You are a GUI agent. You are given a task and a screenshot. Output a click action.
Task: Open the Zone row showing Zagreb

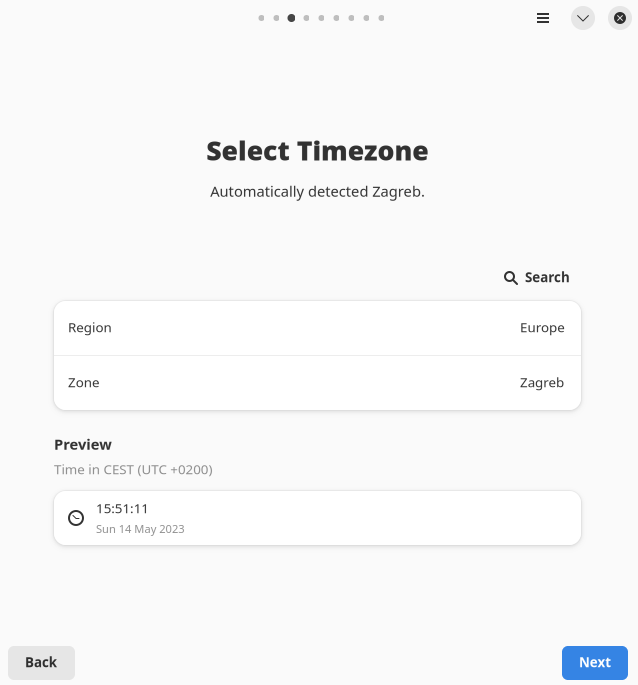pyautogui.click(x=317, y=383)
